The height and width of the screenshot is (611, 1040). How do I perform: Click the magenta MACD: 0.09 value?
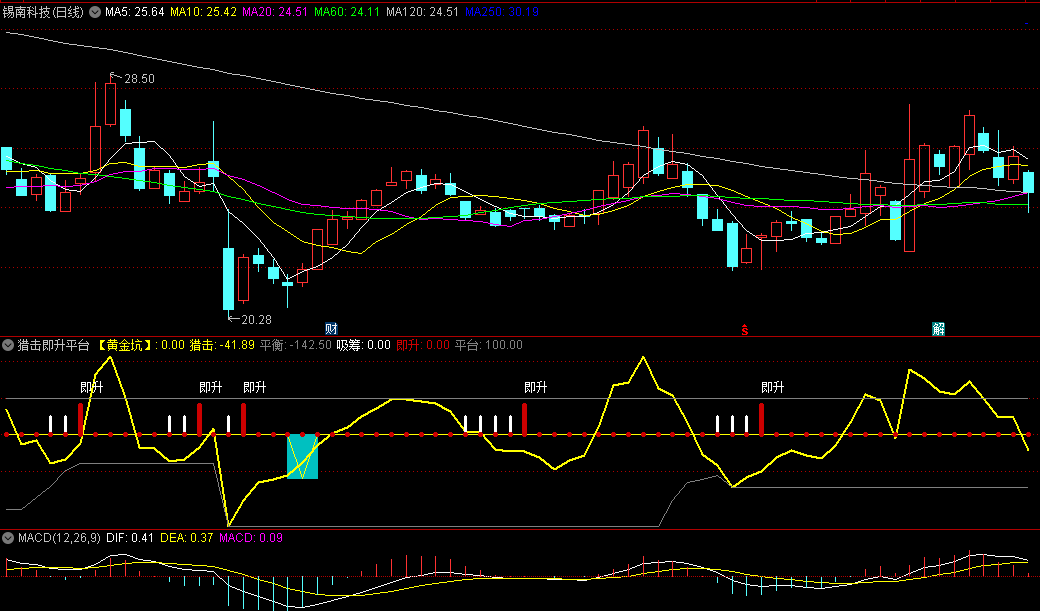(251, 537)
